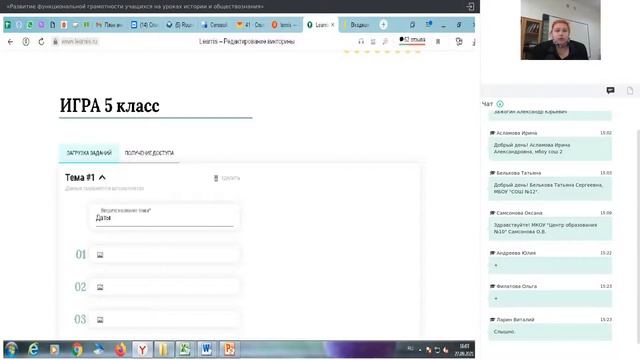Image resolution: width=640 pixels, height=360 pixels.
Task: Click the Yandex protect icon left of refresh
Action: pos(26,42)
